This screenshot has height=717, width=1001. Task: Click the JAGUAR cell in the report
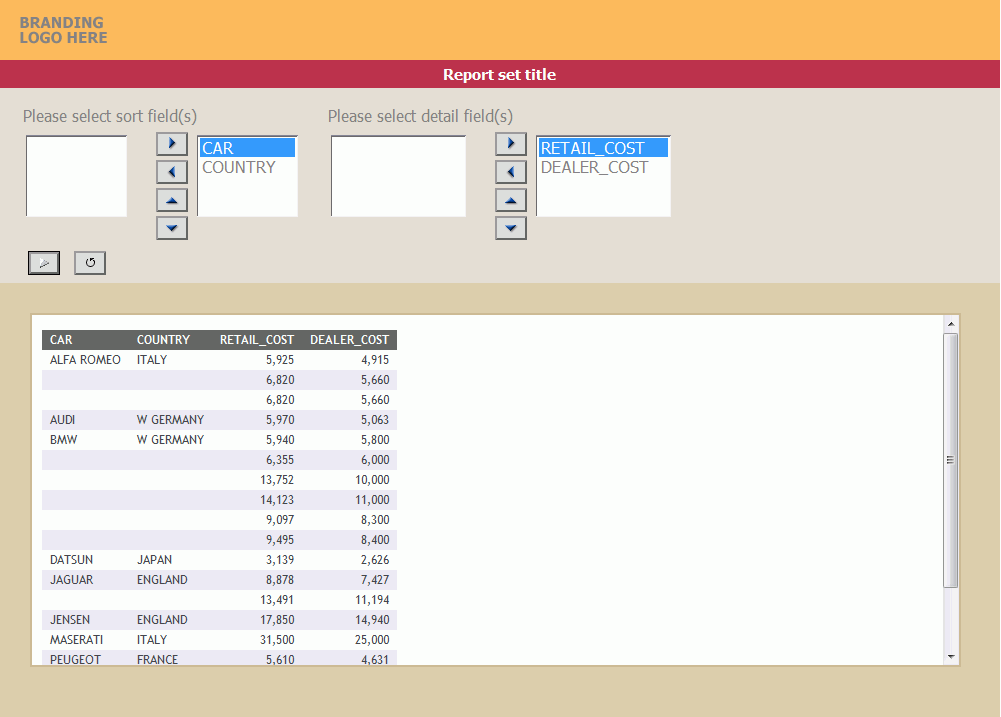click(x=72, y=579)
